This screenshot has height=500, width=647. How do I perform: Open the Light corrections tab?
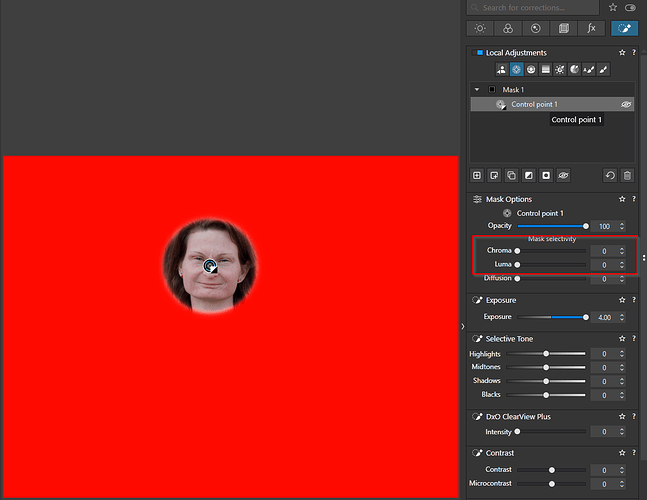(481, 29)
